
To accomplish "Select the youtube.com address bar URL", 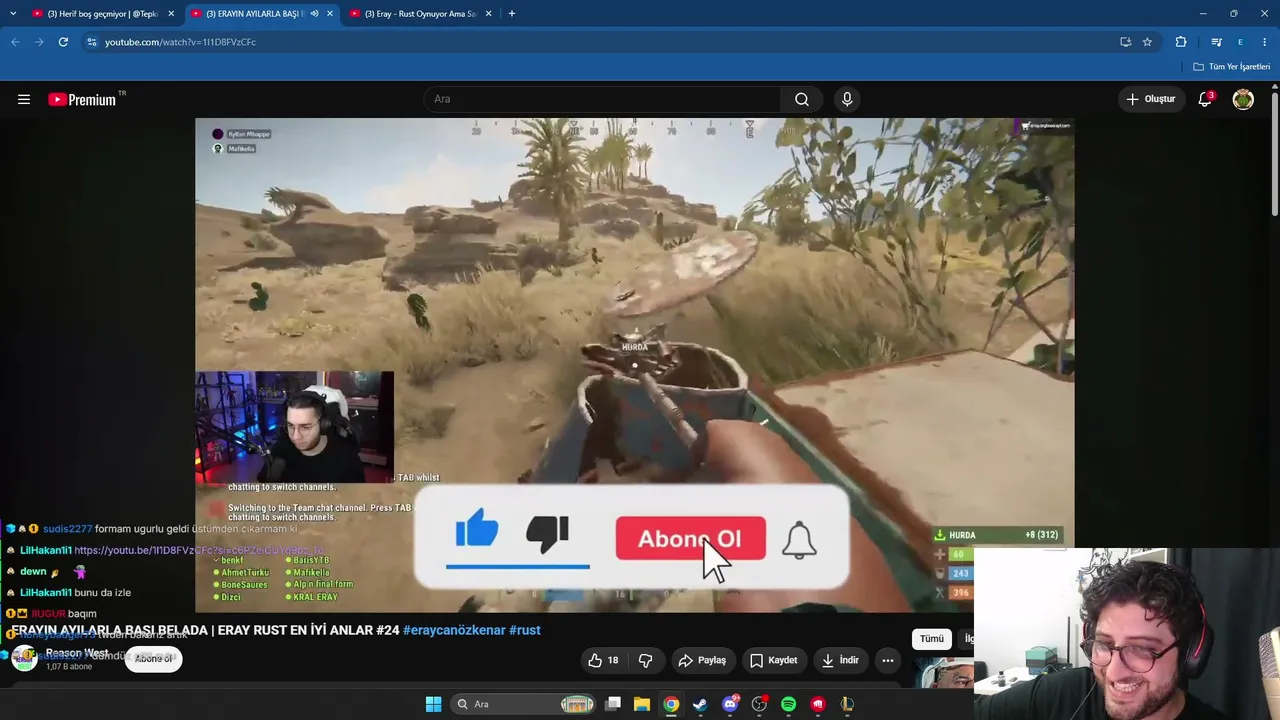I will pos(180,42).
